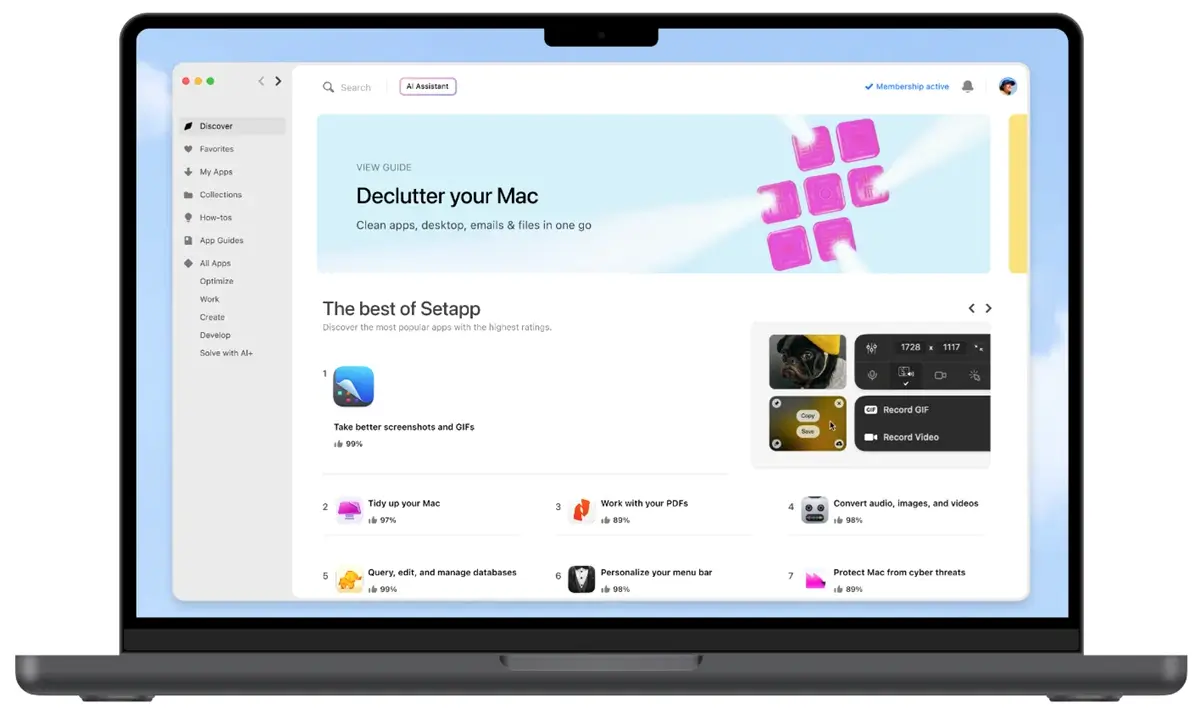Screen dimensions: 1200x709
Task: Click 'Convert audio, images, and videos' text
Action: click(906, 504)
